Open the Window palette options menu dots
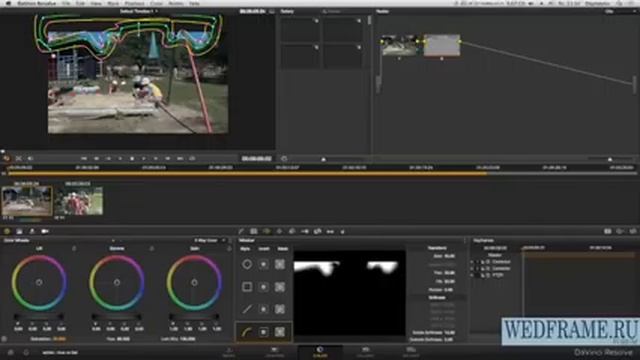 coord(465,241)
